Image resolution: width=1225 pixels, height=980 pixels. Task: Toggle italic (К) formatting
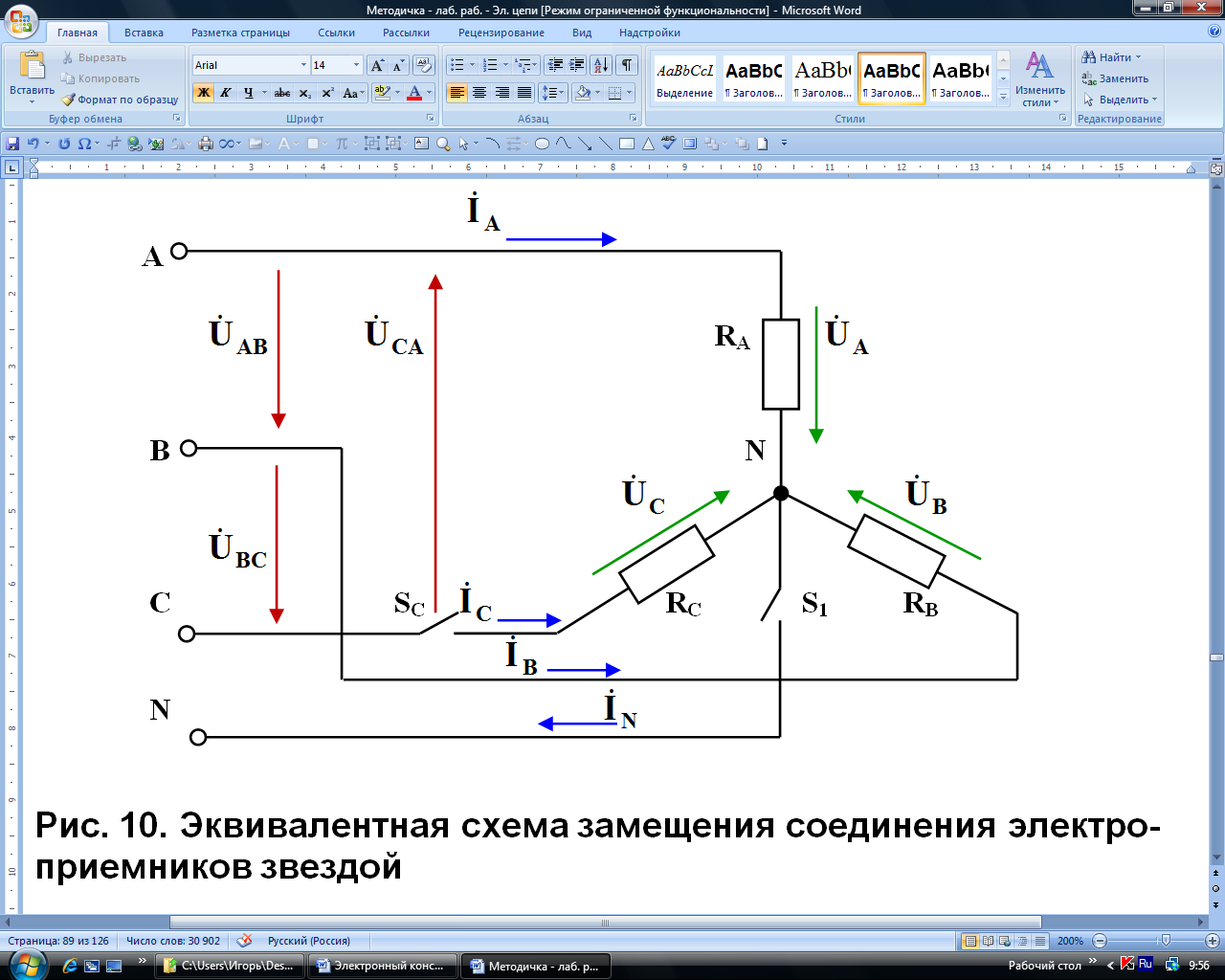tap(226, 93)
